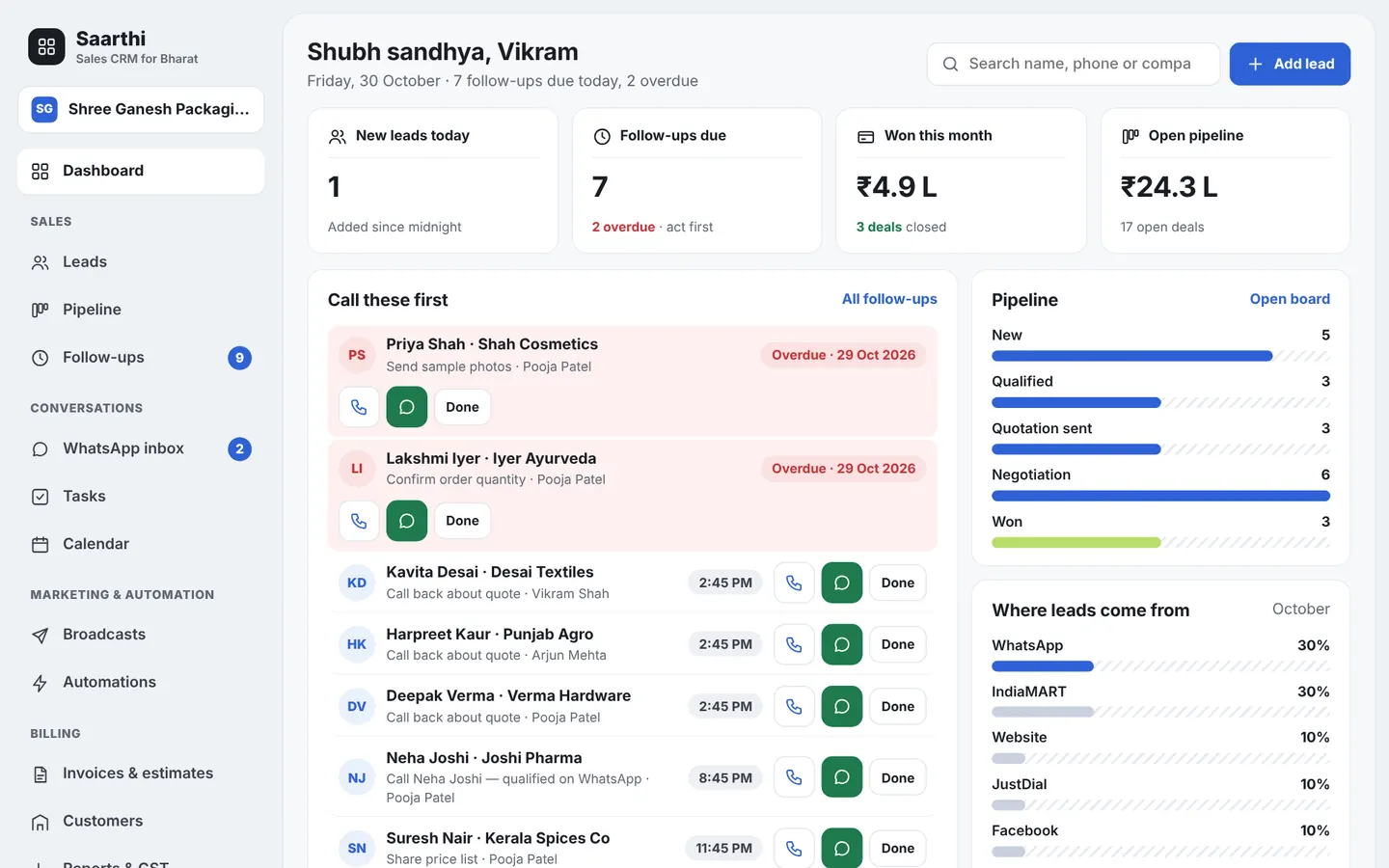Viewport: 1389px width, 868px height.
Task: Open the All follow-ups link
Action: click(889, 299)
